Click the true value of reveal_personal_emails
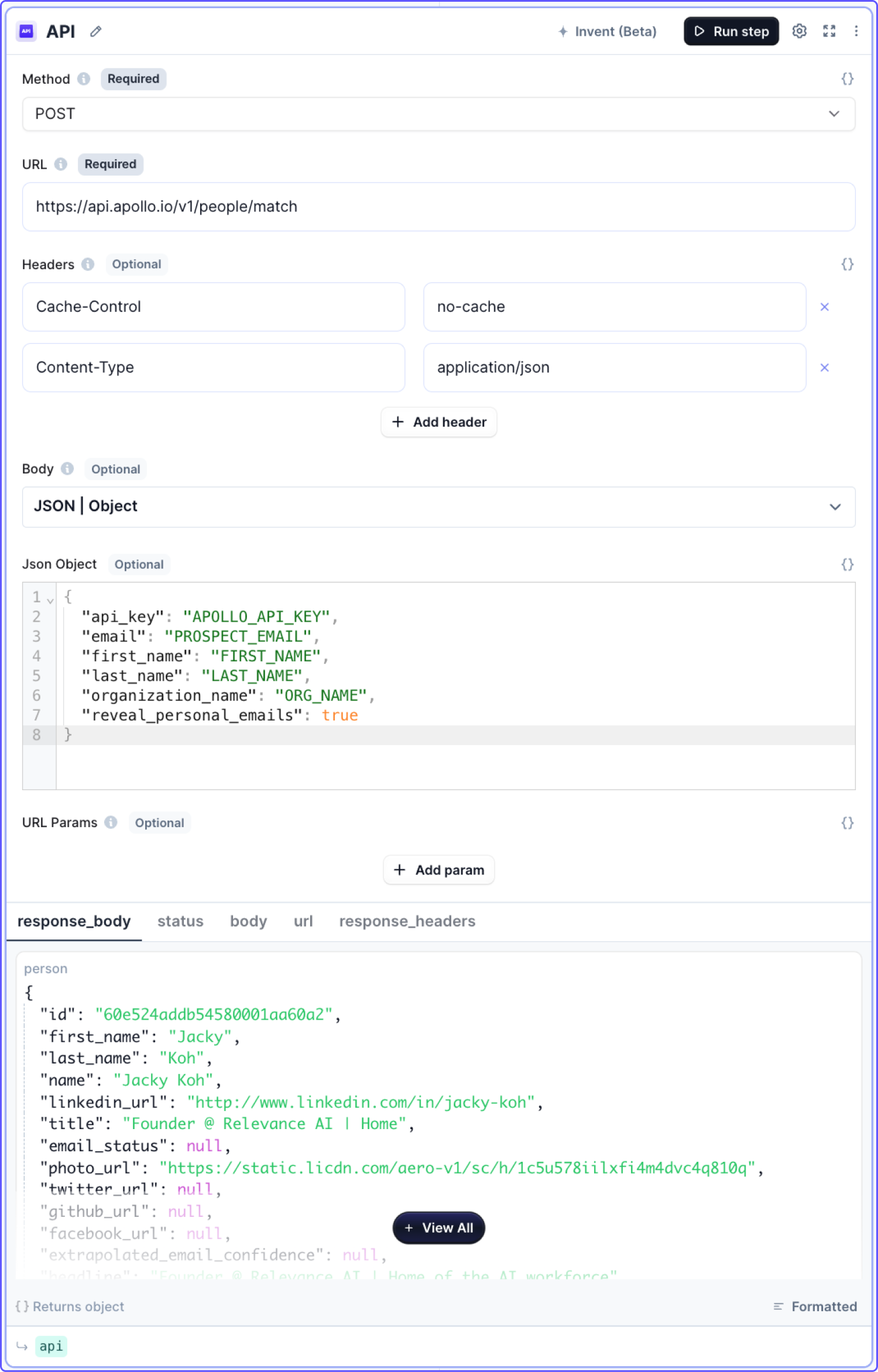The width and height of the screenshot is (878, 1372). tap(339, 715)
